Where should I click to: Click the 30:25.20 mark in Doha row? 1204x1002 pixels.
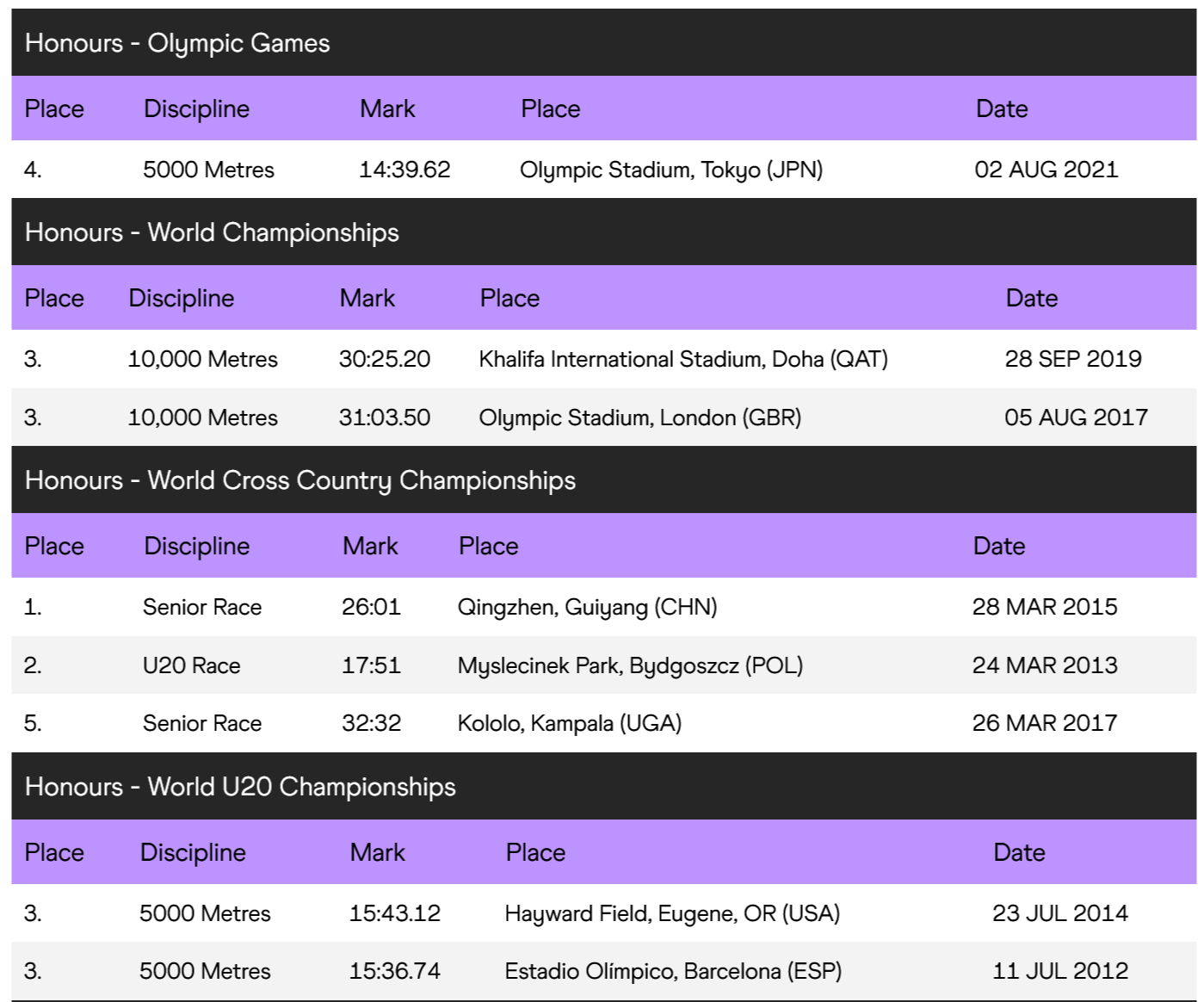pyautogui.click(x=385, y=359)
